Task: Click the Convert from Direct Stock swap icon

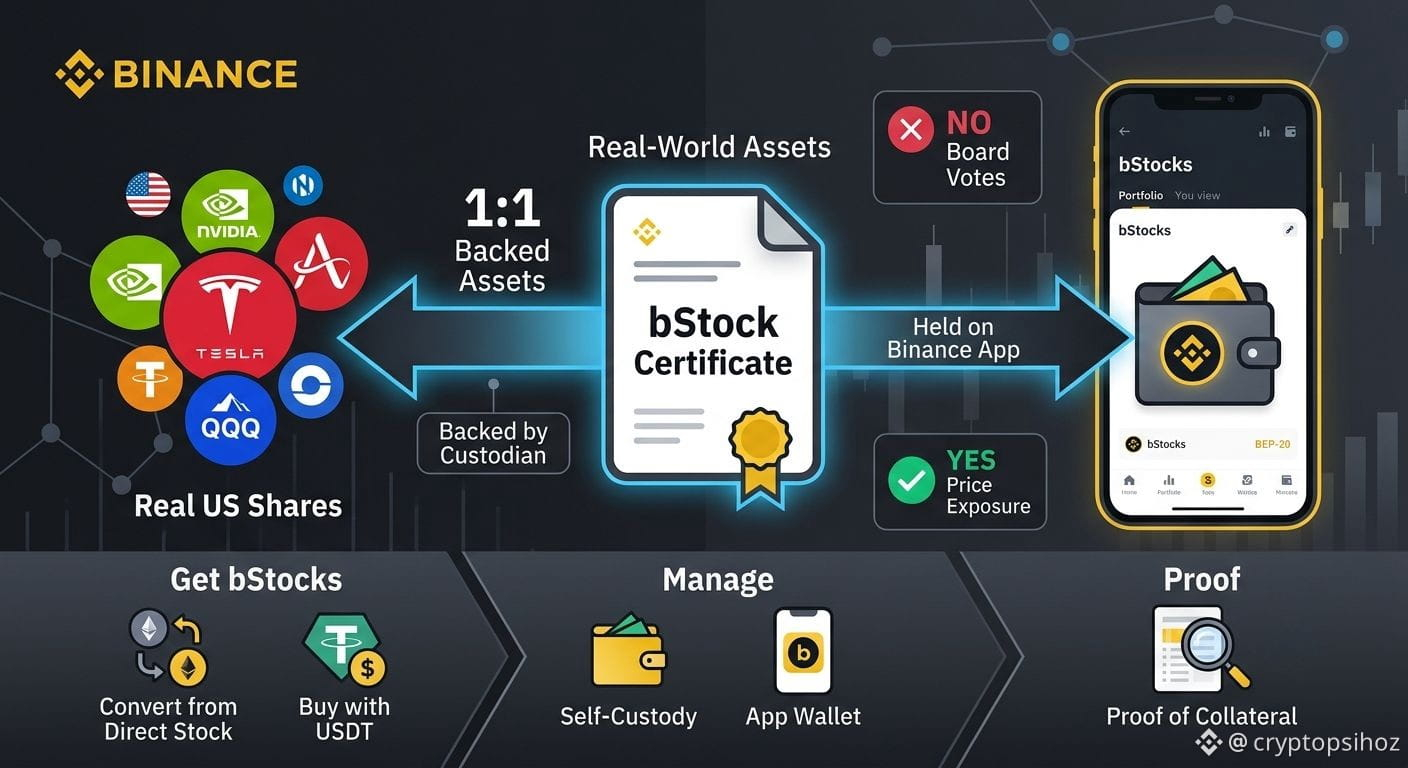Action: (x=168, y=647)
